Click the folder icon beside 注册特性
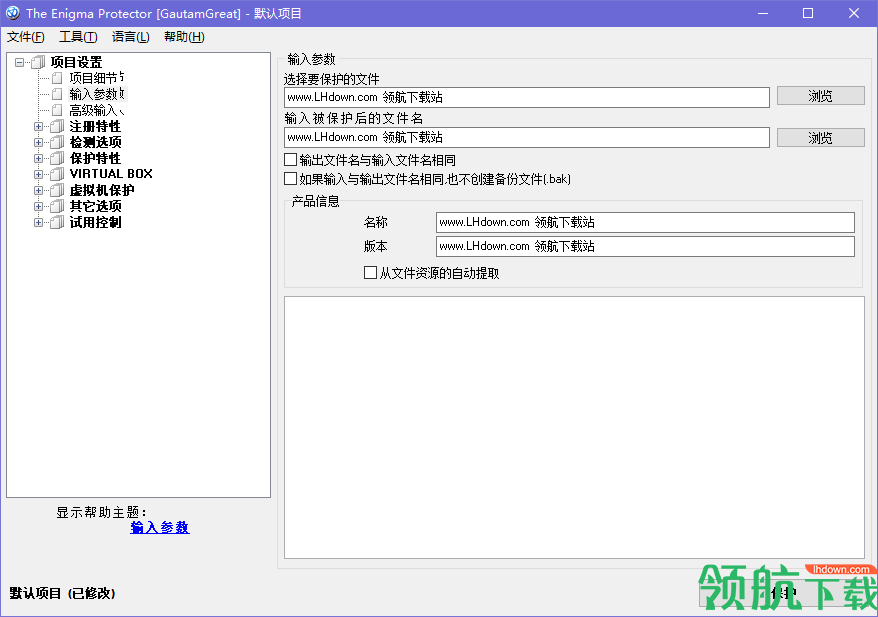 [x=57, y=126]
